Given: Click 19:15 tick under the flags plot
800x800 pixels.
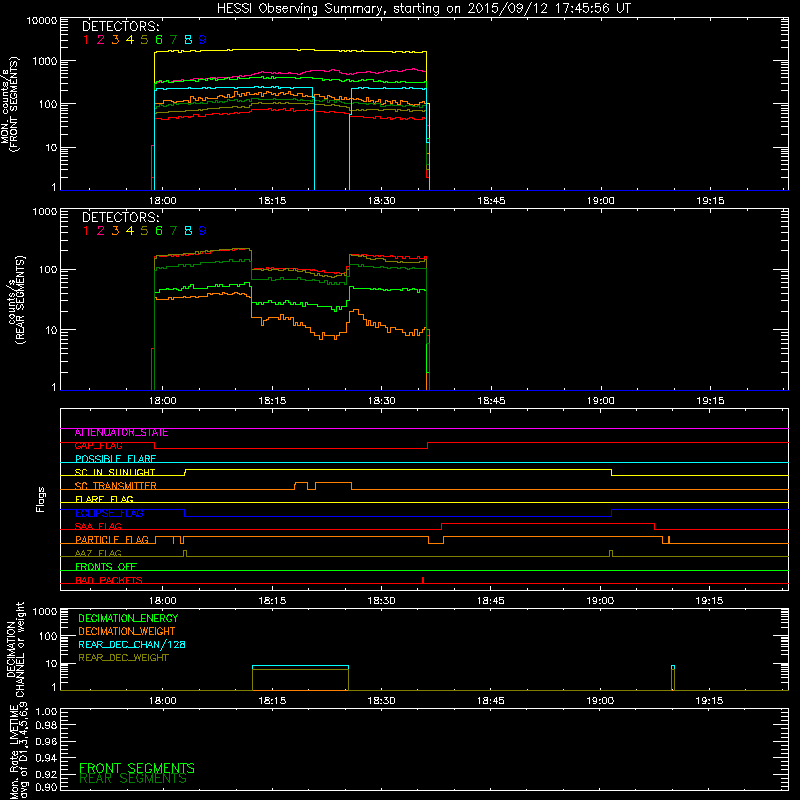Looking at the screenshot, I should [x=710, y=601].
